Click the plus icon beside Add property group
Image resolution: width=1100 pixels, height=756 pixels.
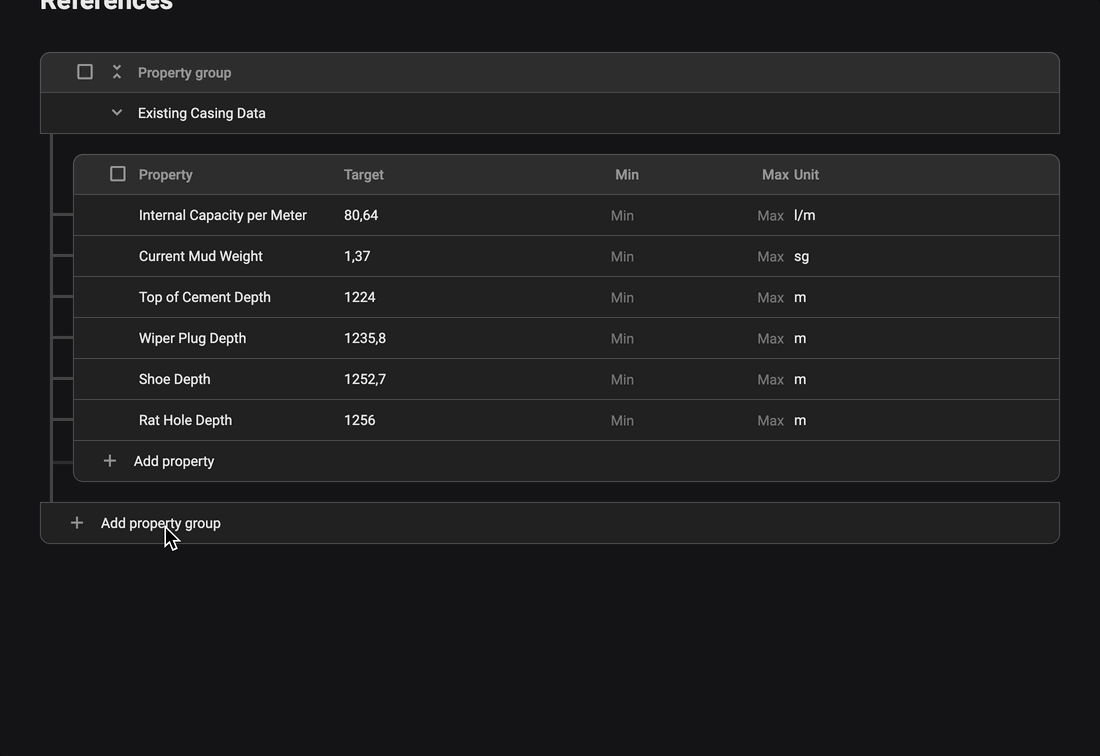tap(77, 523)
